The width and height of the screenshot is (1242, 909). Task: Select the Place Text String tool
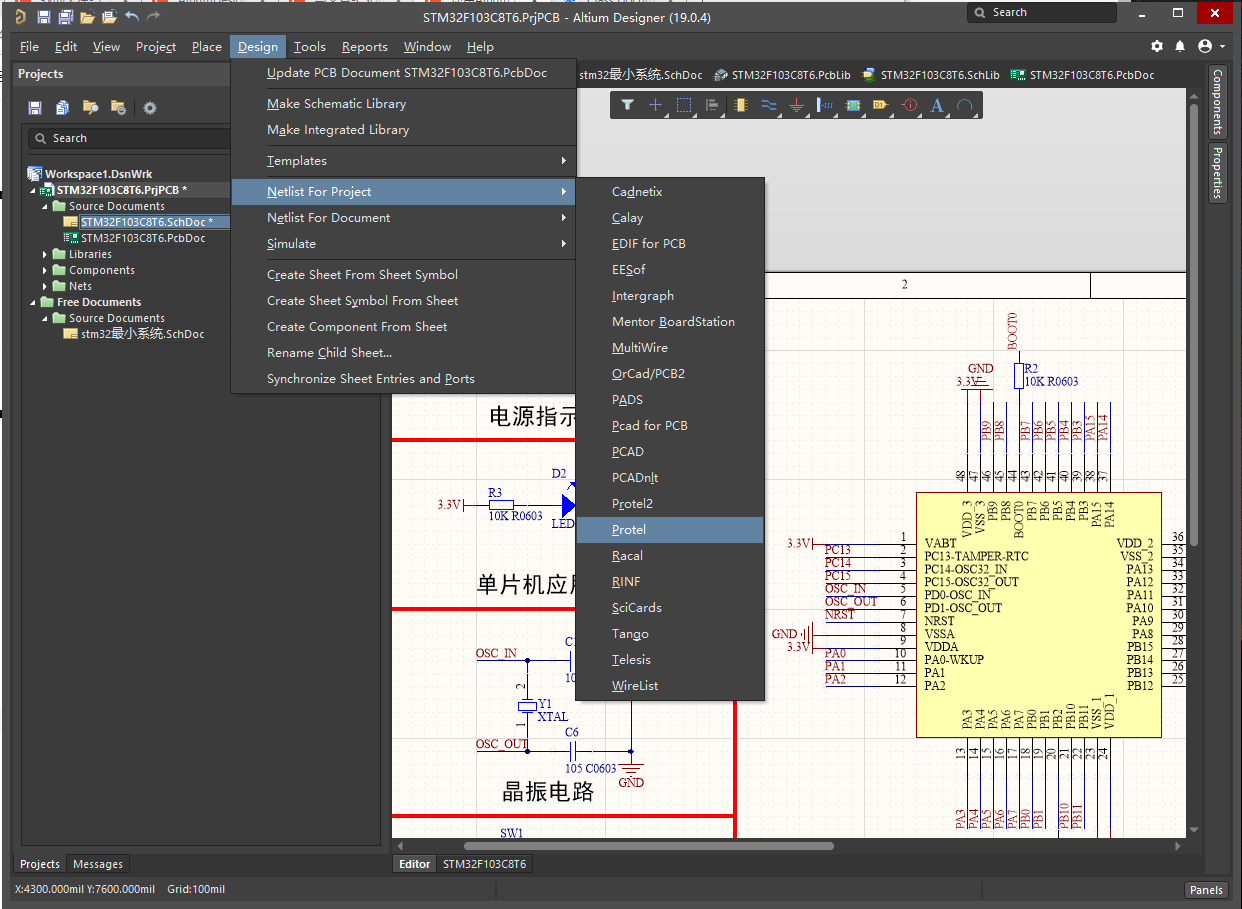[x=937, y=105]
